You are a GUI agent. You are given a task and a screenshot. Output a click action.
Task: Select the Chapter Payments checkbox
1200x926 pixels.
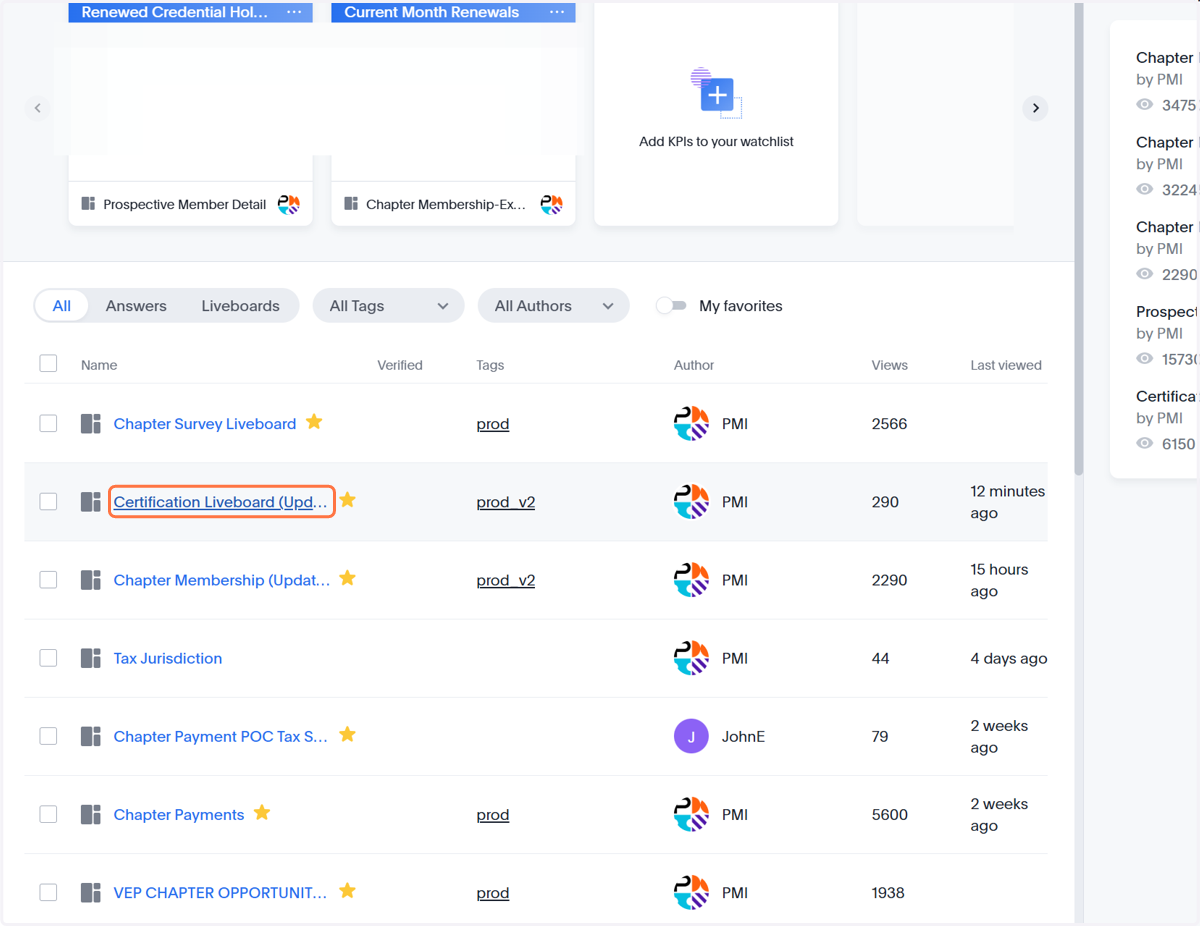[x=48, y=815]
